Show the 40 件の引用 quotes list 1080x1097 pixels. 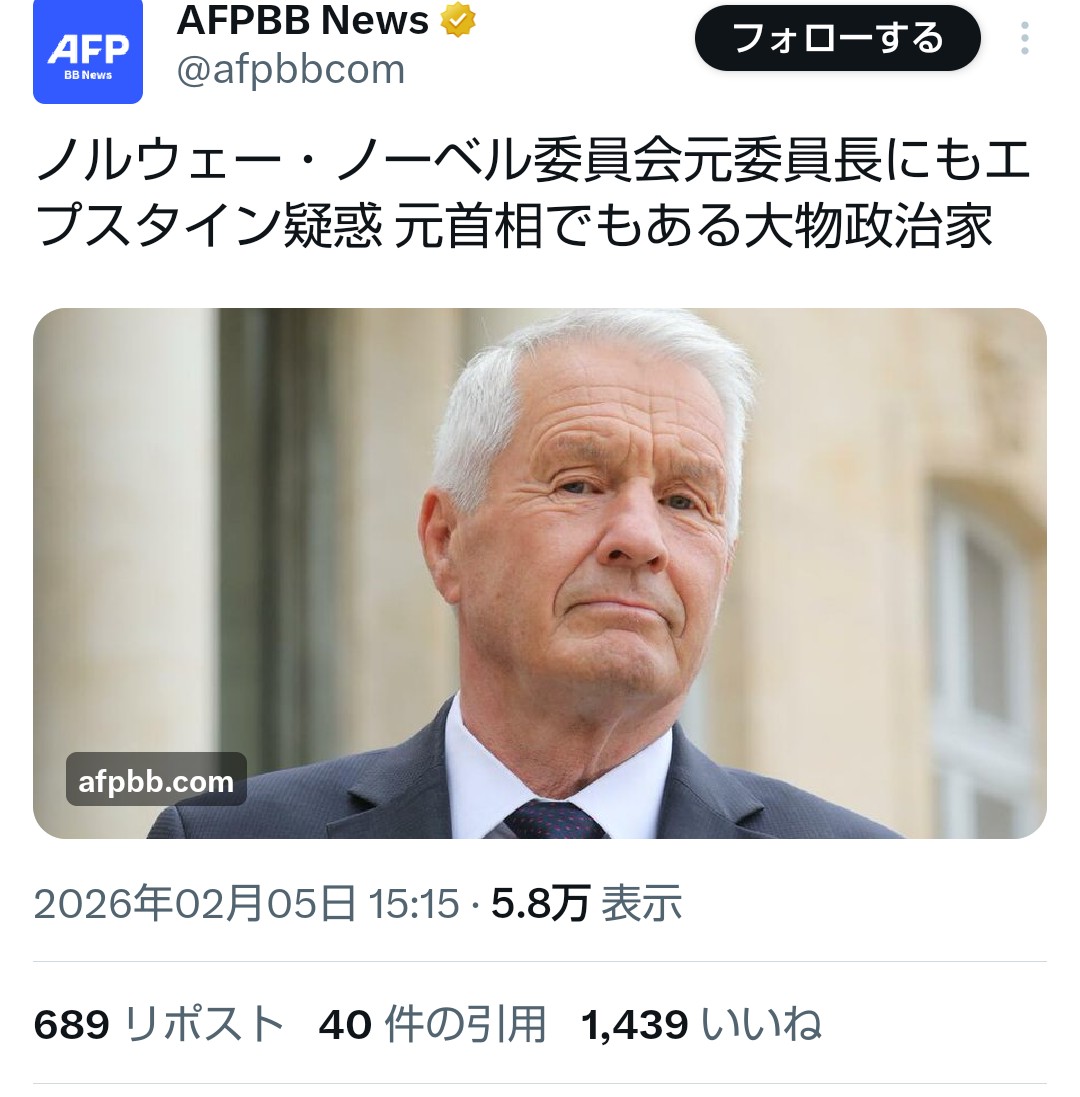click(432, 1024)
